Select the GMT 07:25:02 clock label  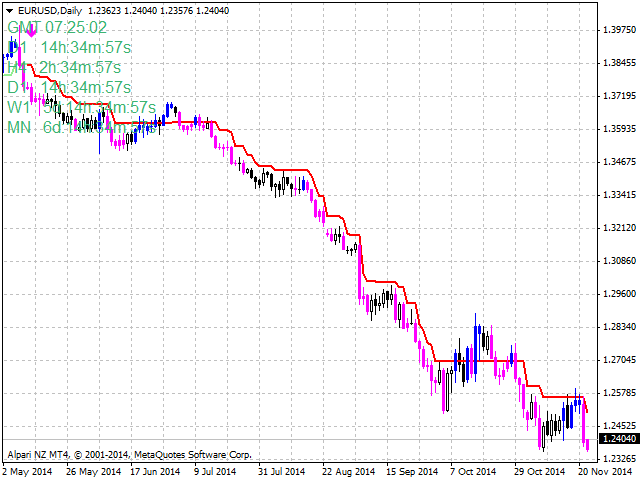point(57,27)
